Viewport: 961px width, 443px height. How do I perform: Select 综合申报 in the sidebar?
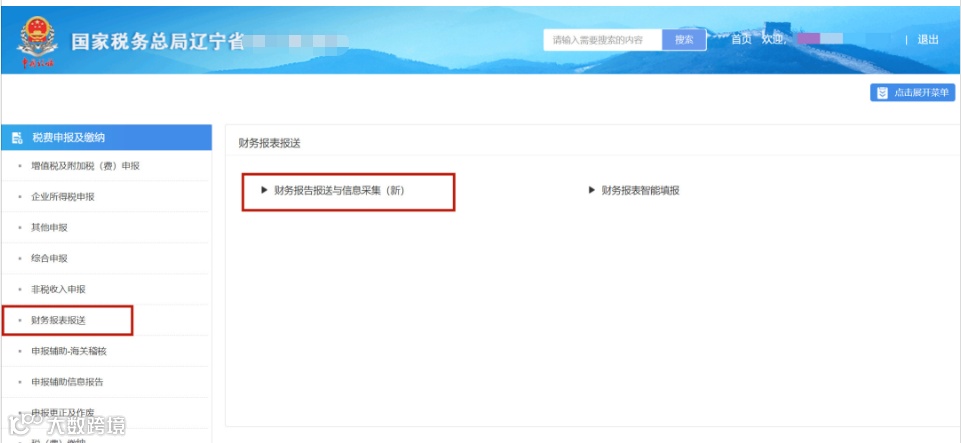coord(49,259)
